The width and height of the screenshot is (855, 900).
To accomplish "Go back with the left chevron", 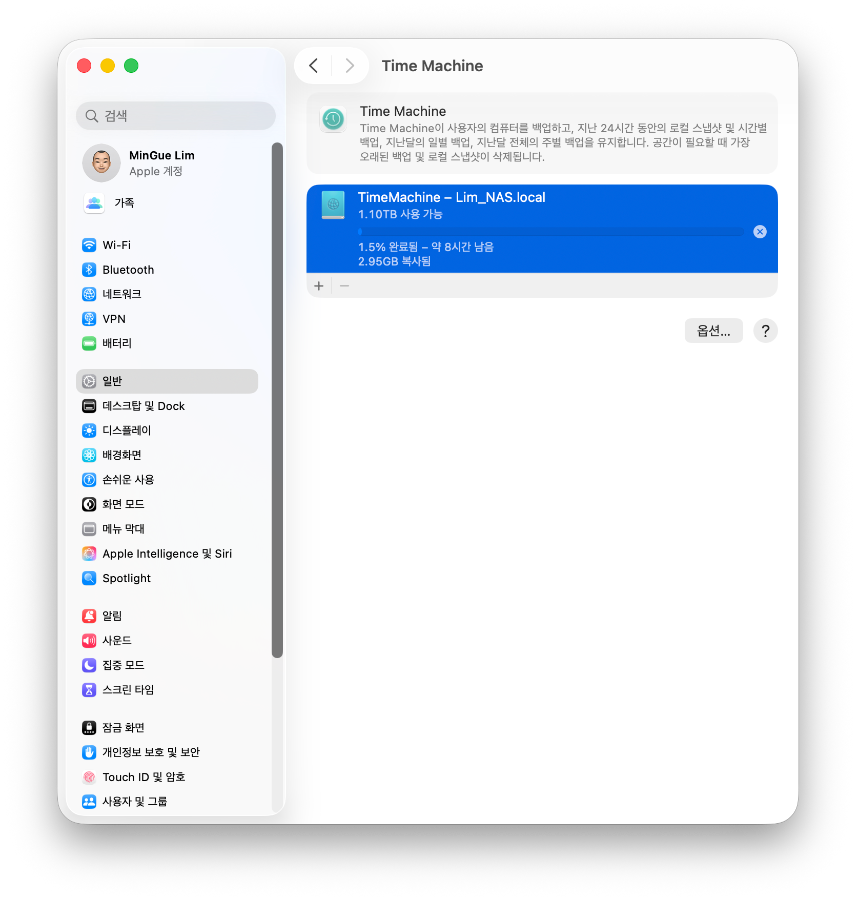I will point(313,66).
